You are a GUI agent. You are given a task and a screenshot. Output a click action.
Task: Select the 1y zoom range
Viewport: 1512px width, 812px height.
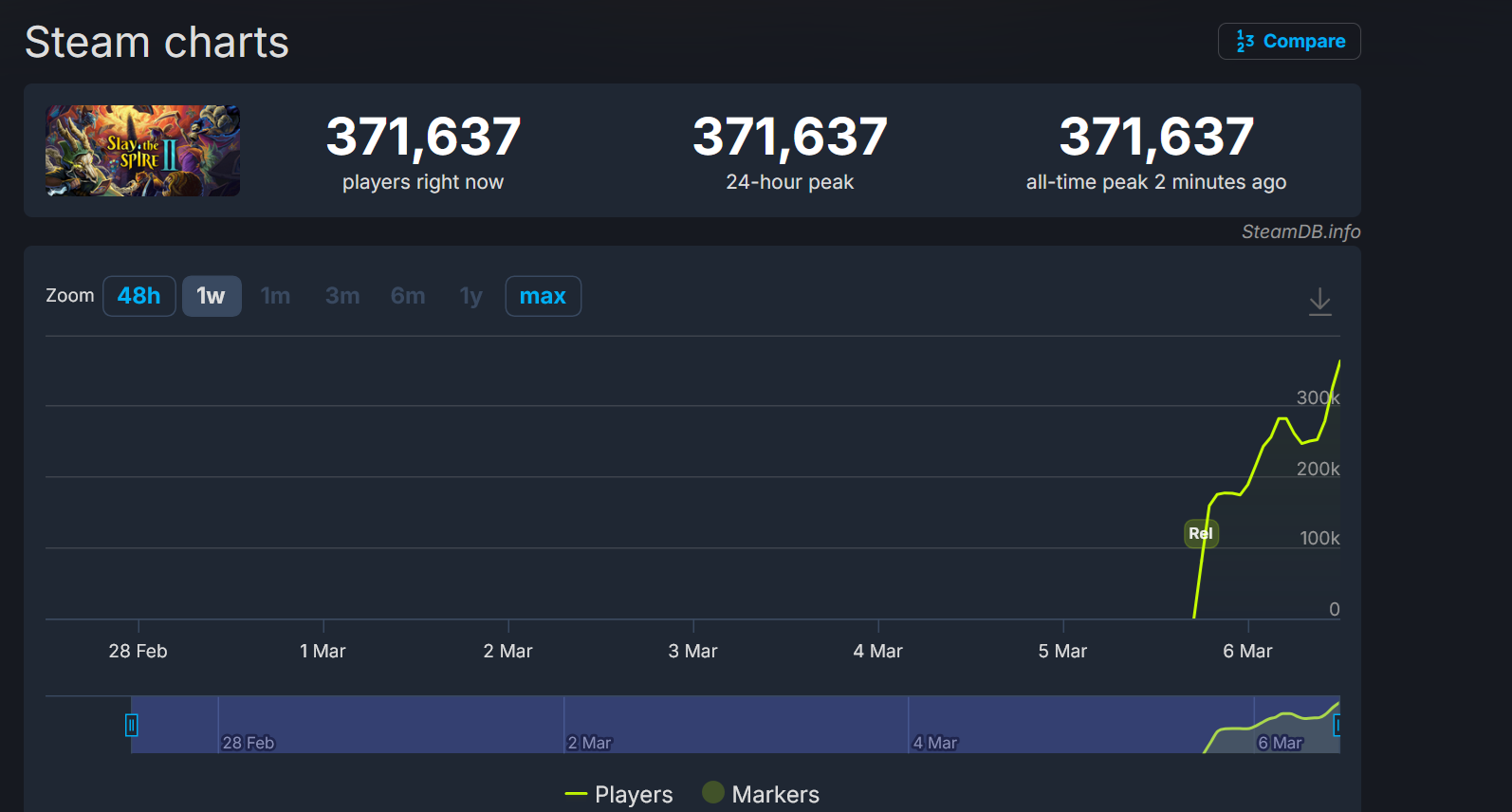[471, 296]
